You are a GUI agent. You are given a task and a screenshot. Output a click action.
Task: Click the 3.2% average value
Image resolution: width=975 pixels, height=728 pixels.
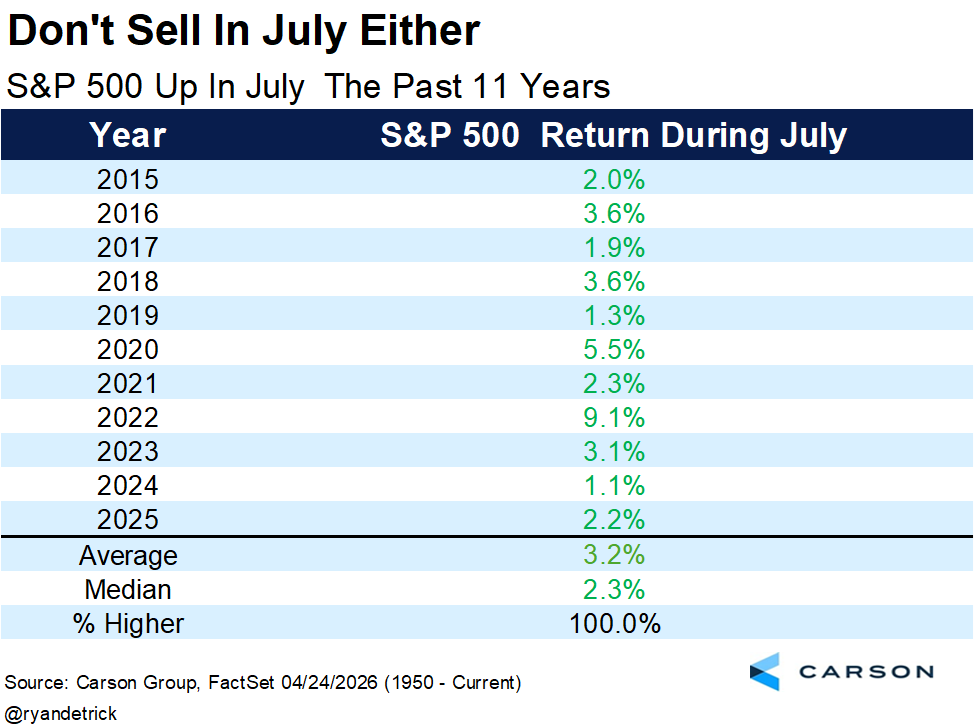pos(614,555)
